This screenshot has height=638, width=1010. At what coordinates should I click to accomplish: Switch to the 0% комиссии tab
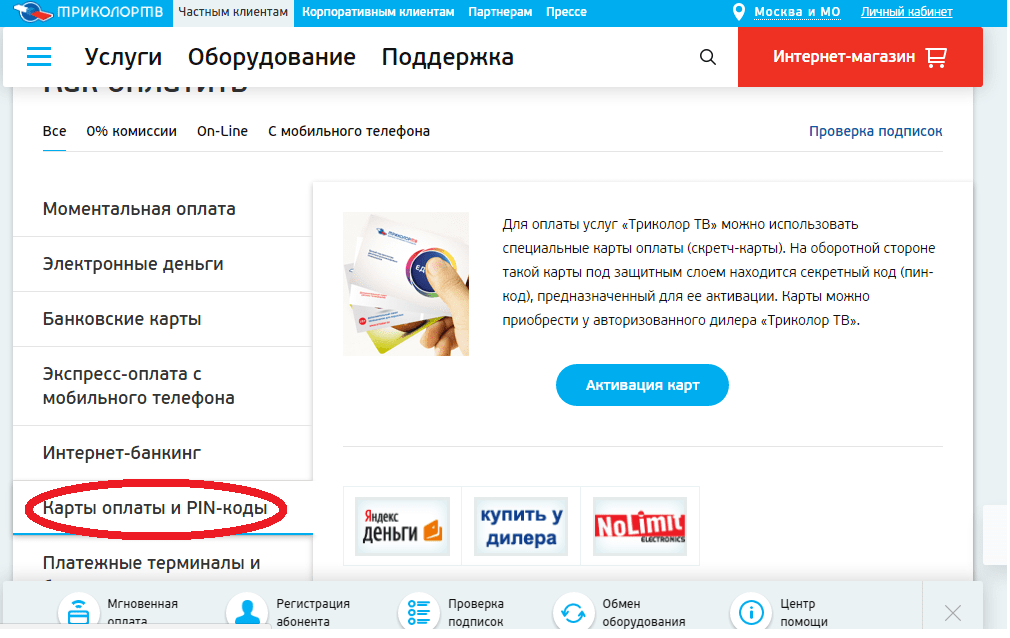[x=131, y=131]
